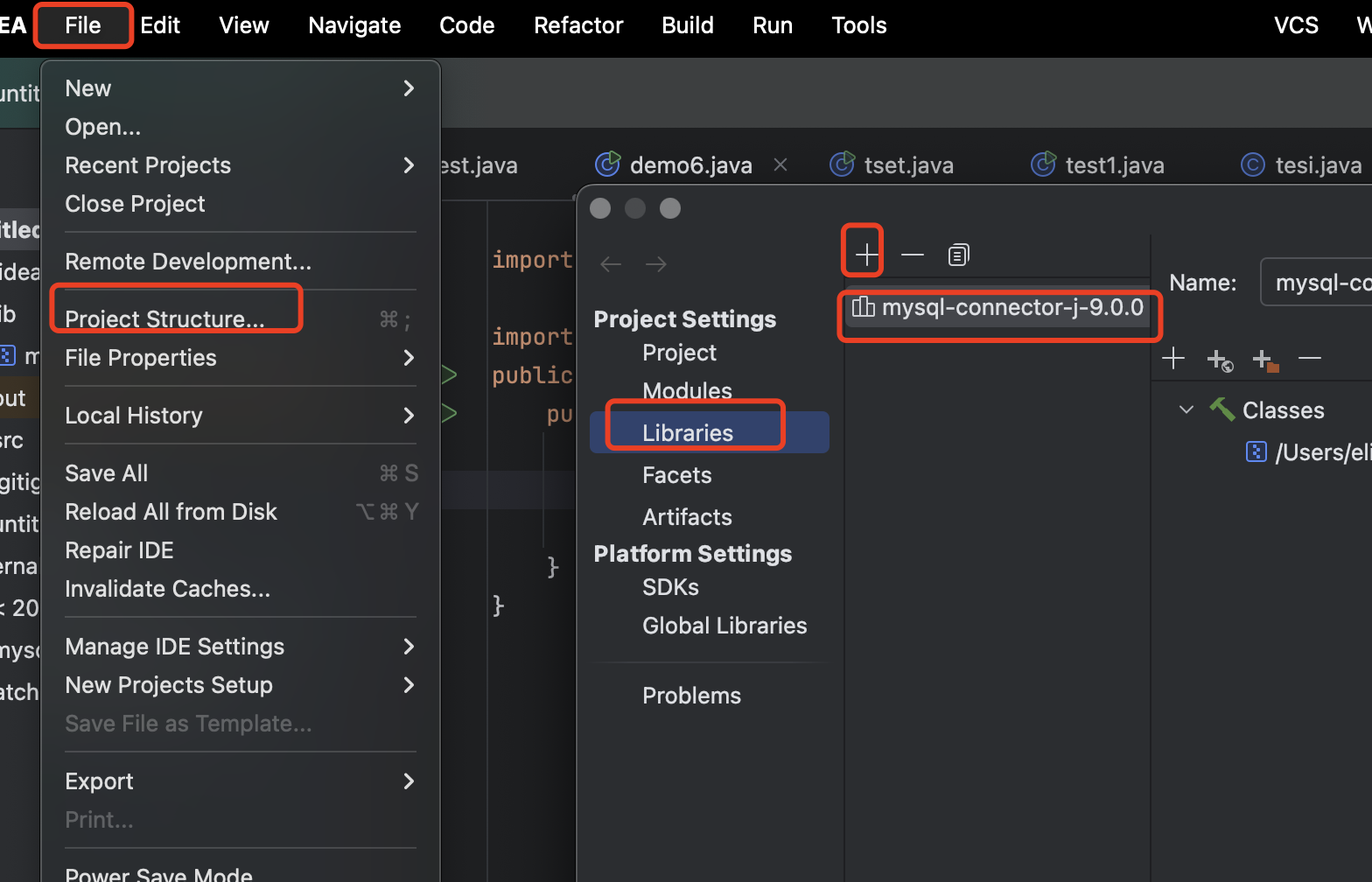Click the library Name input field
Image resolution: width=1372 pixels, height=882 pixels.
click(x=1317, y=283)
